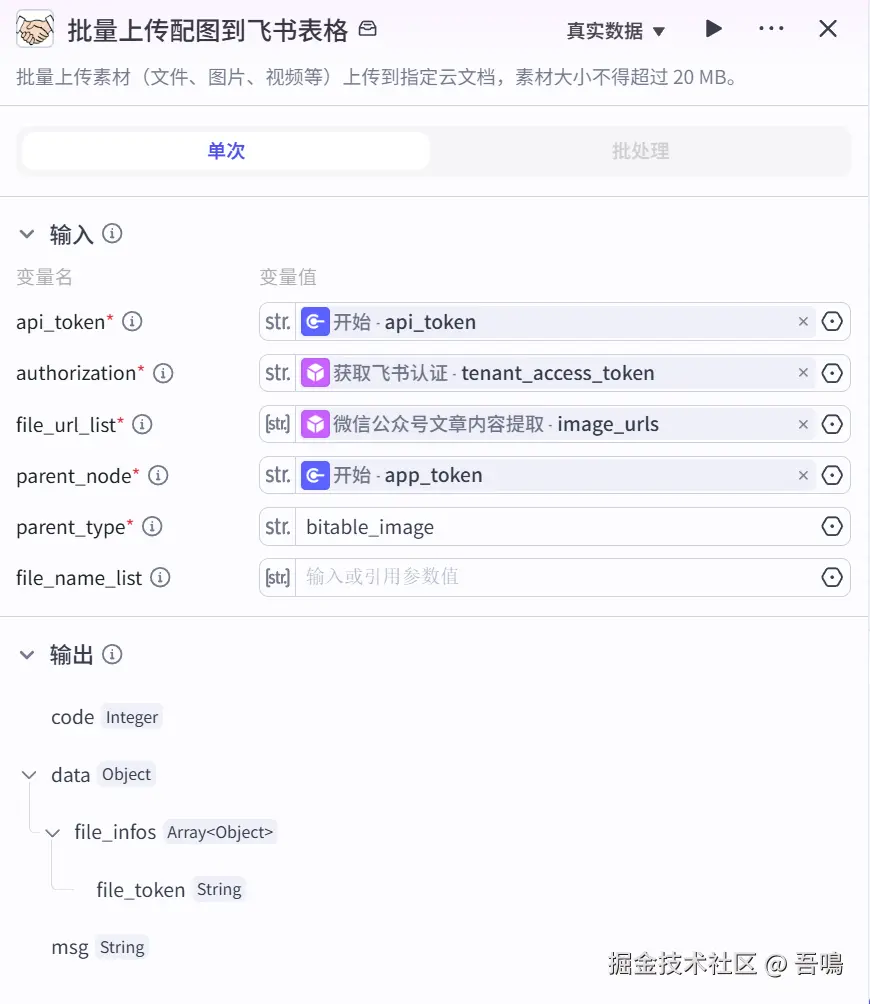Open variable picker for authorization row
870x1004 pixels.
(832, 373)
